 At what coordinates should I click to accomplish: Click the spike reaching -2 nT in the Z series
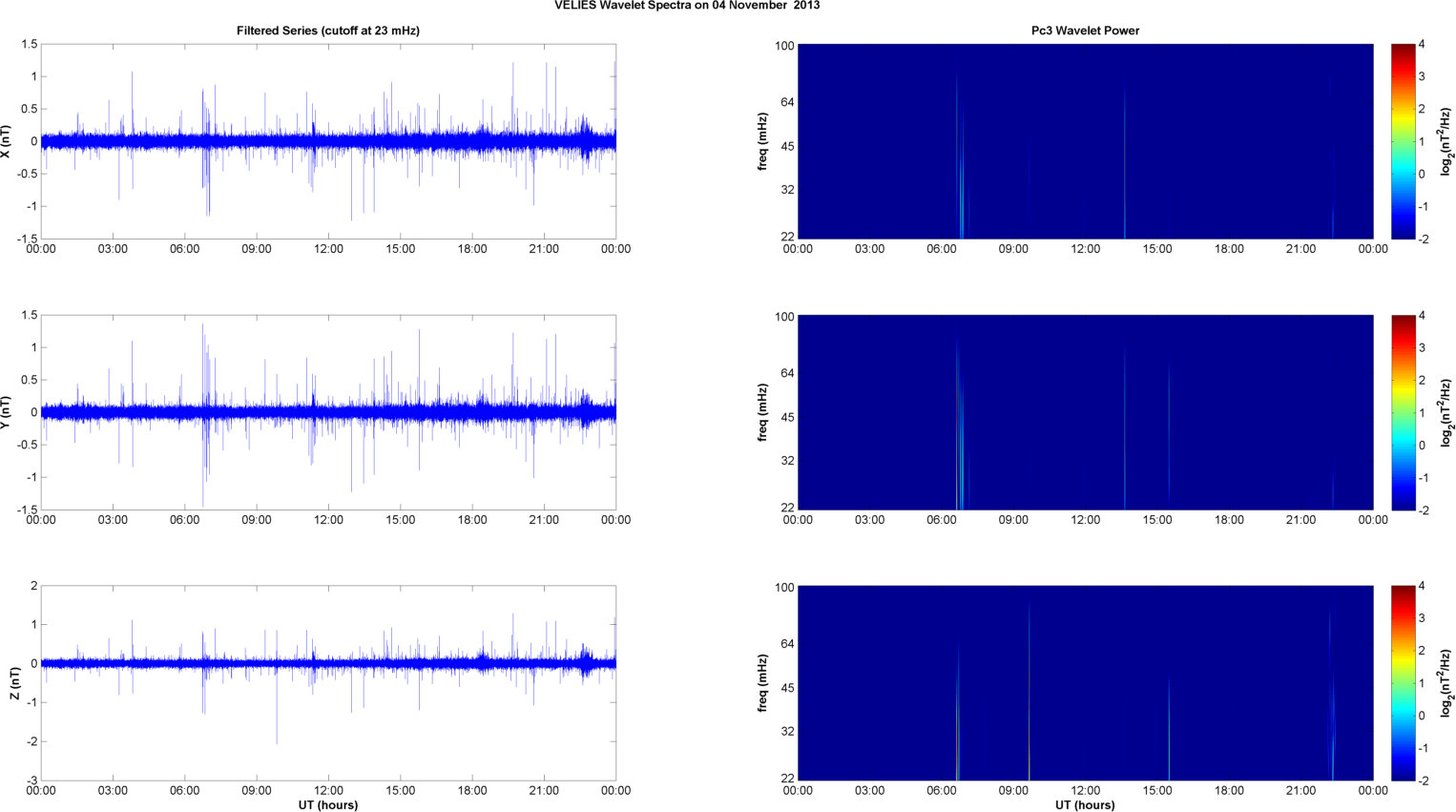(277, 706)
